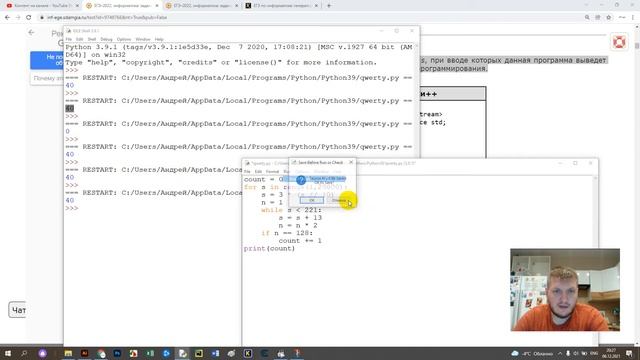Reload the browser page
Image resolution: width=640 pixels, height=360 pixels.
coord(29,18)
